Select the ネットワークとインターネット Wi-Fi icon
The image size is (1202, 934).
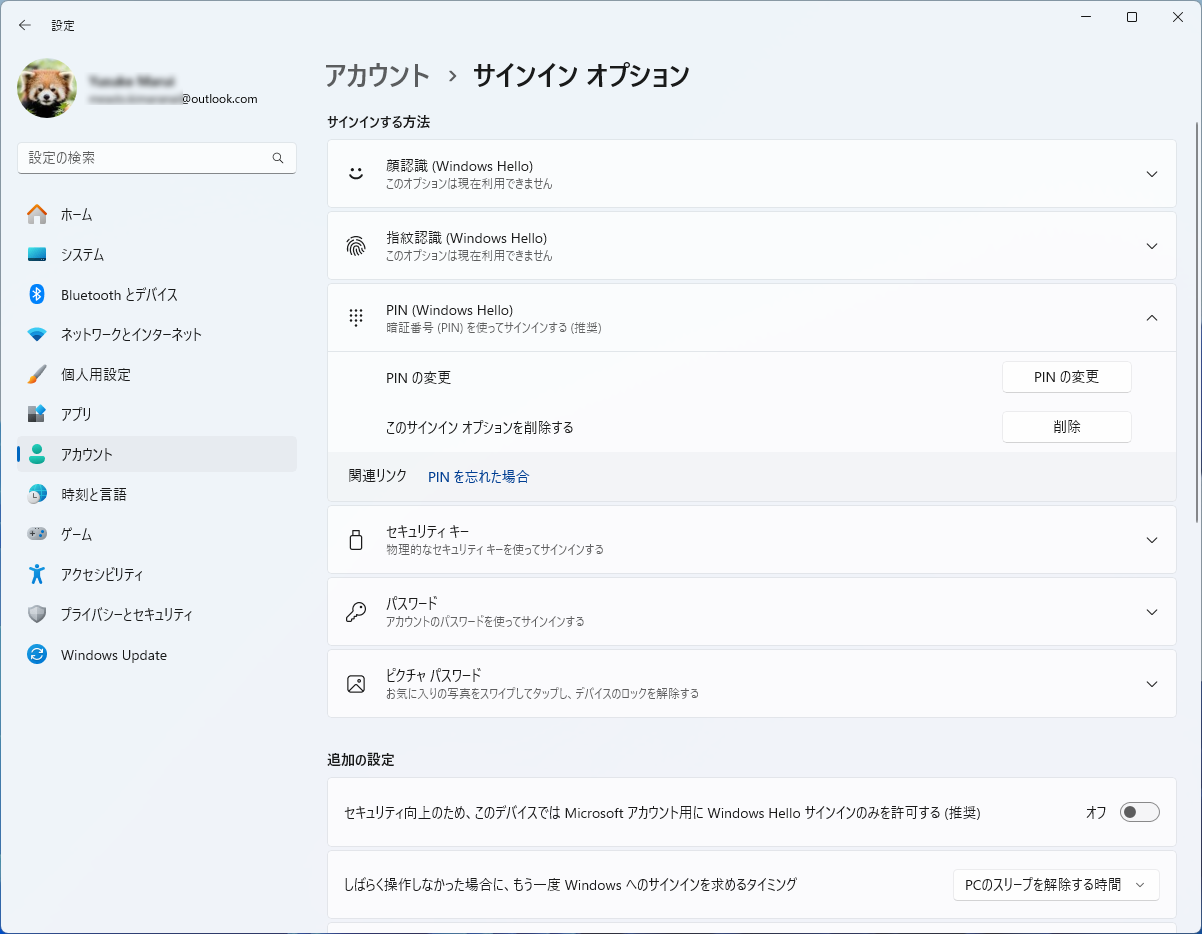[37, 334]
